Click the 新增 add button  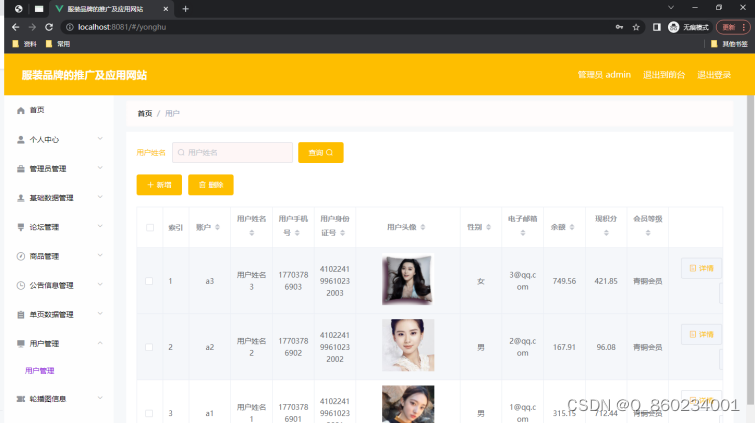click(x=159, y=185)
